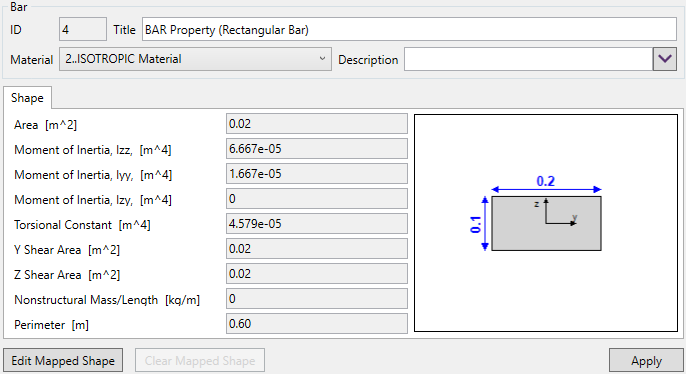This screenshot has height=374, width=686.
Task: Click the Nonstructural Mass/Length value field
Action: pos(317,298)
